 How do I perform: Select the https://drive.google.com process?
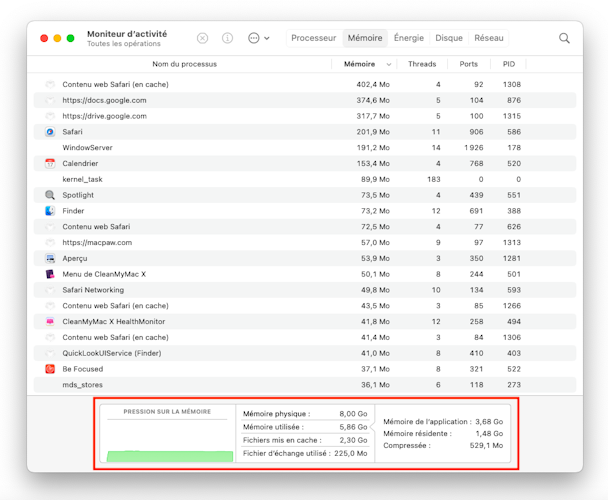[105, 116]
